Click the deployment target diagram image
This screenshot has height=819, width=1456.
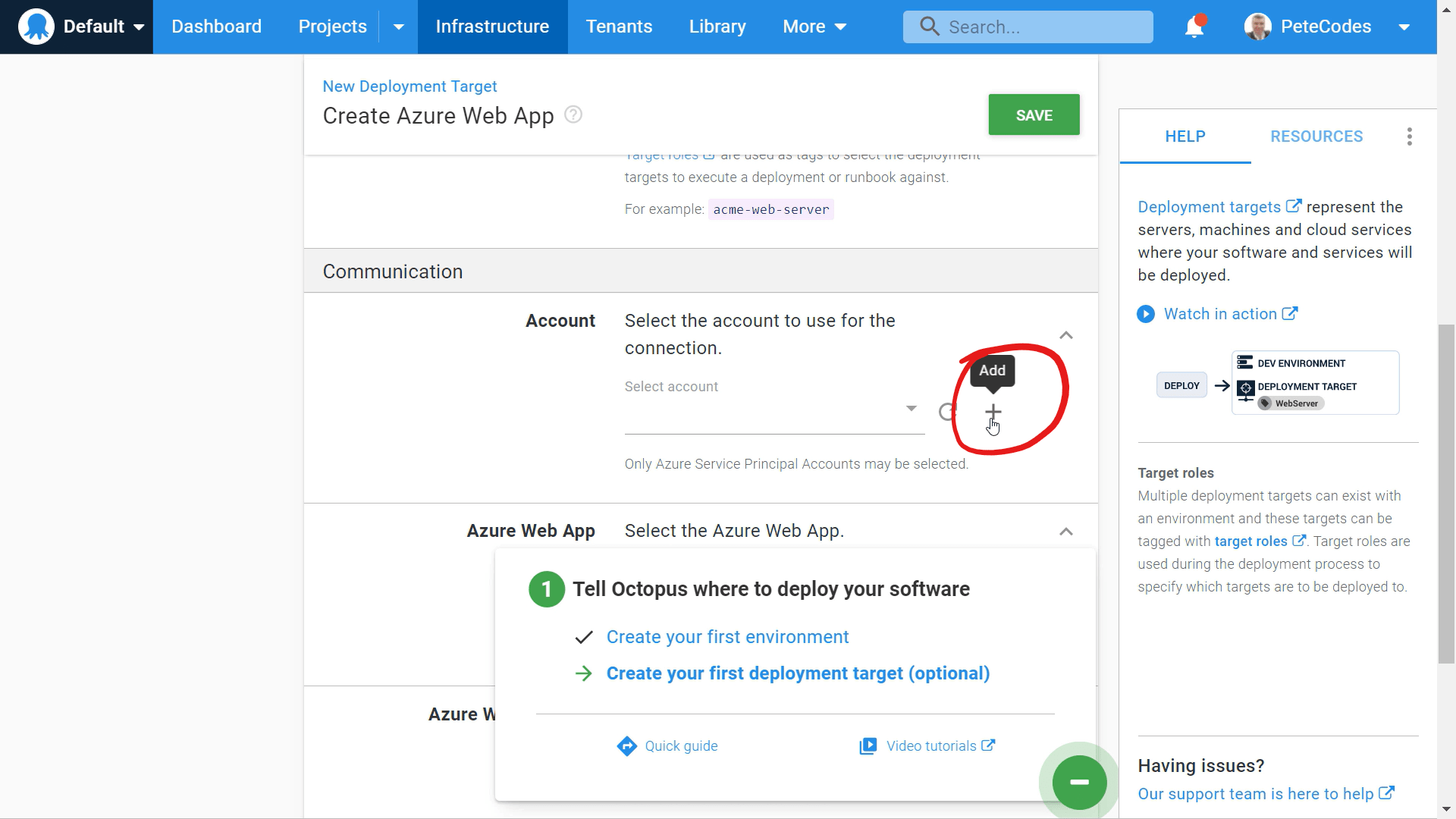pyautogui.click(x=1277, y=383)
